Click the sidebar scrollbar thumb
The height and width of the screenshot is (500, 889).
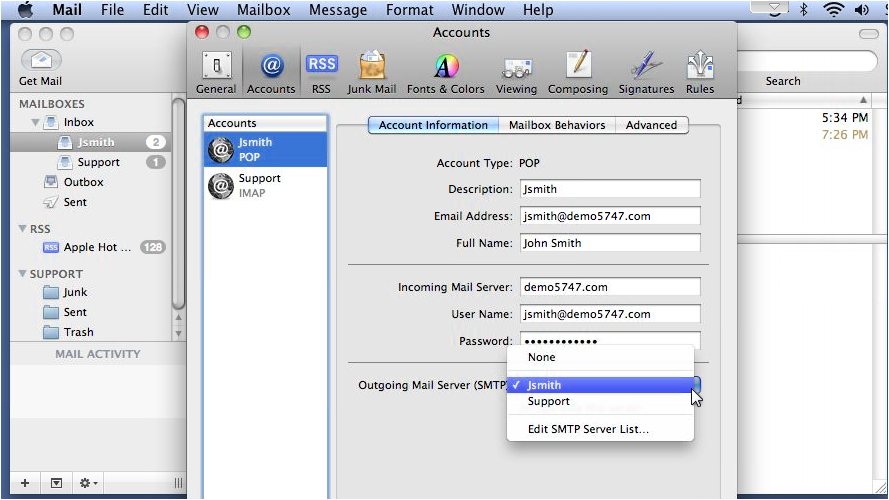[x=178, y=203]
